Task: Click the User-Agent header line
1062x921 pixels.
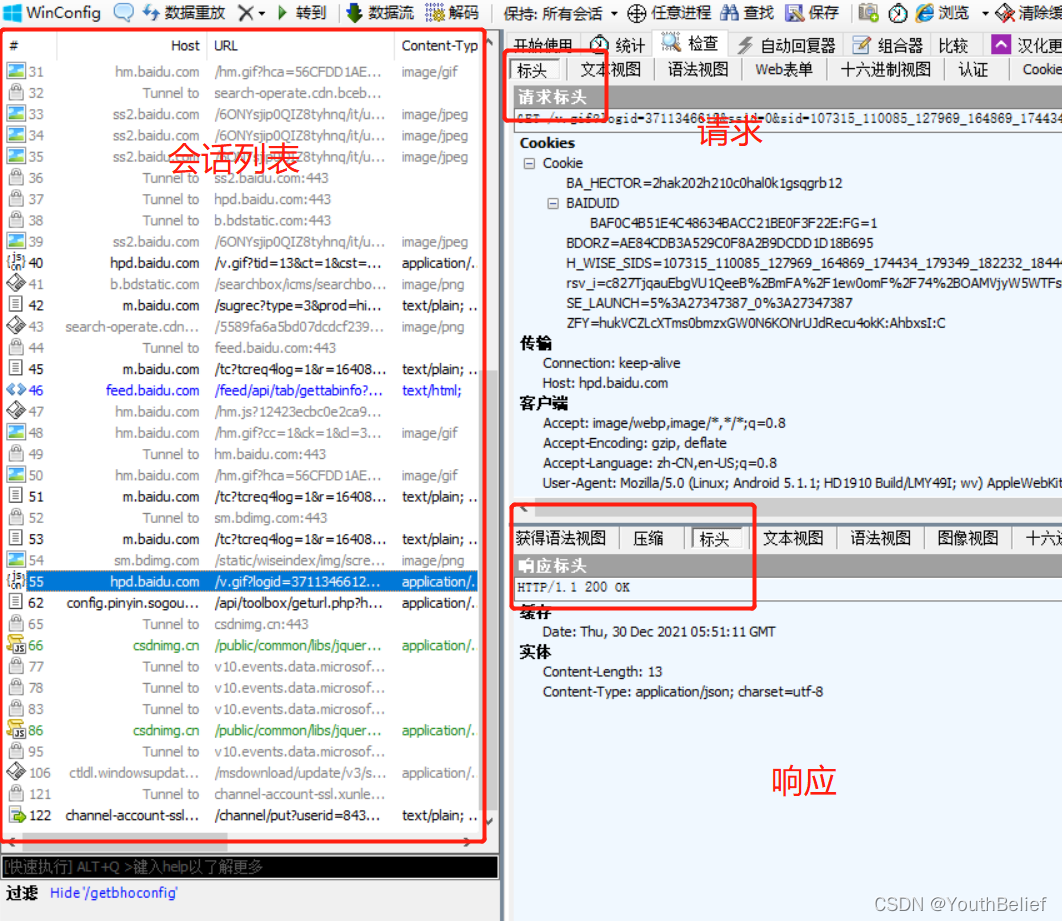Action: click(801, 483)
